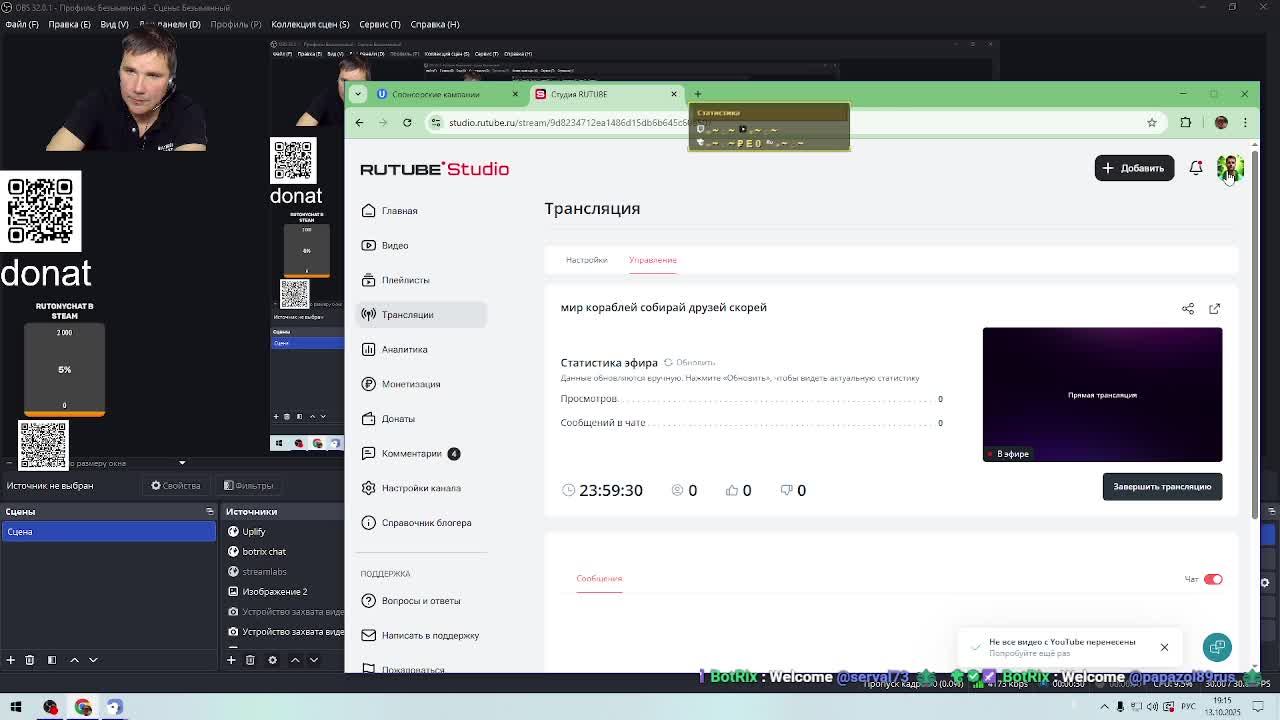Select the Сообщения tab
The image size is (1280, 720).
(x=599, y=579)
